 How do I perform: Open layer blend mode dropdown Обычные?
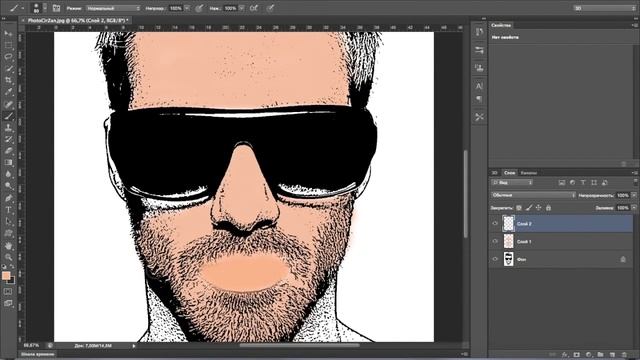[533, 195]
